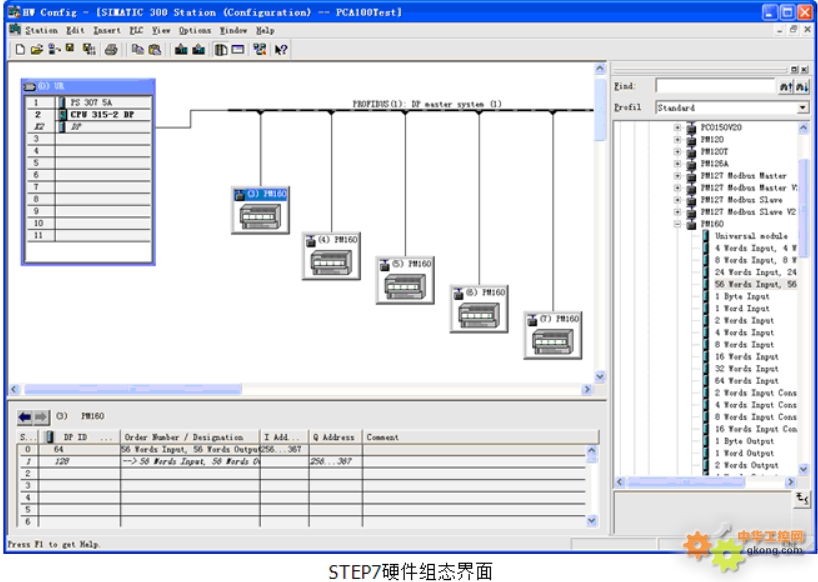Open the Options menu
Image resolution: width=818 pixels, height=582 pixels.
pos(195,30)
